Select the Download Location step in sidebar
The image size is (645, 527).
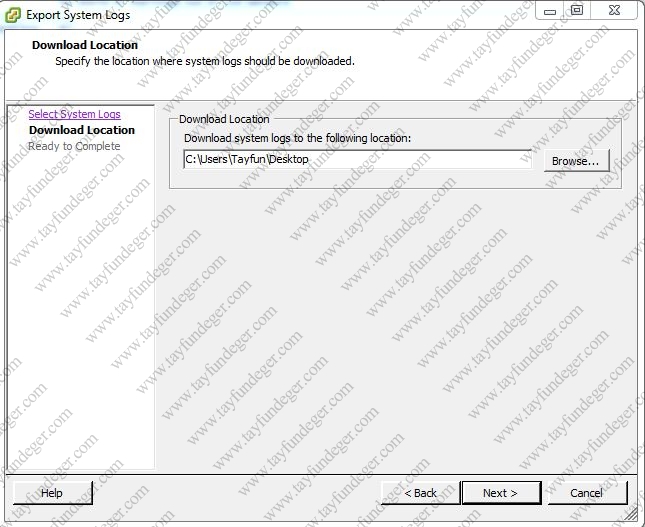[82, 130]
